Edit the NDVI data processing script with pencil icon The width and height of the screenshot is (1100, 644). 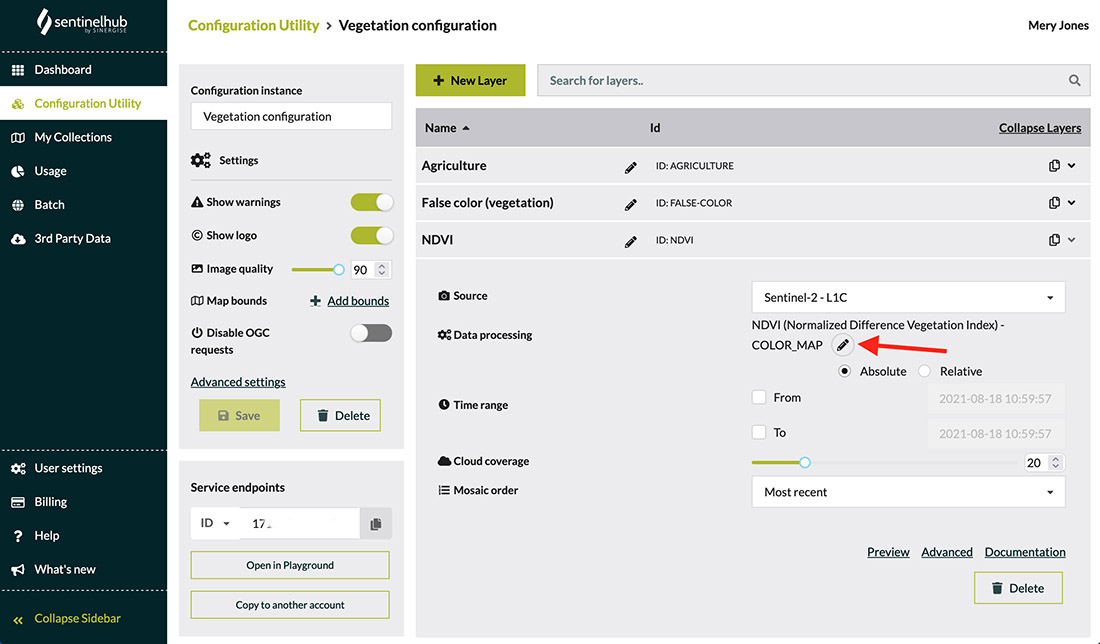click(x=843, y=344)
